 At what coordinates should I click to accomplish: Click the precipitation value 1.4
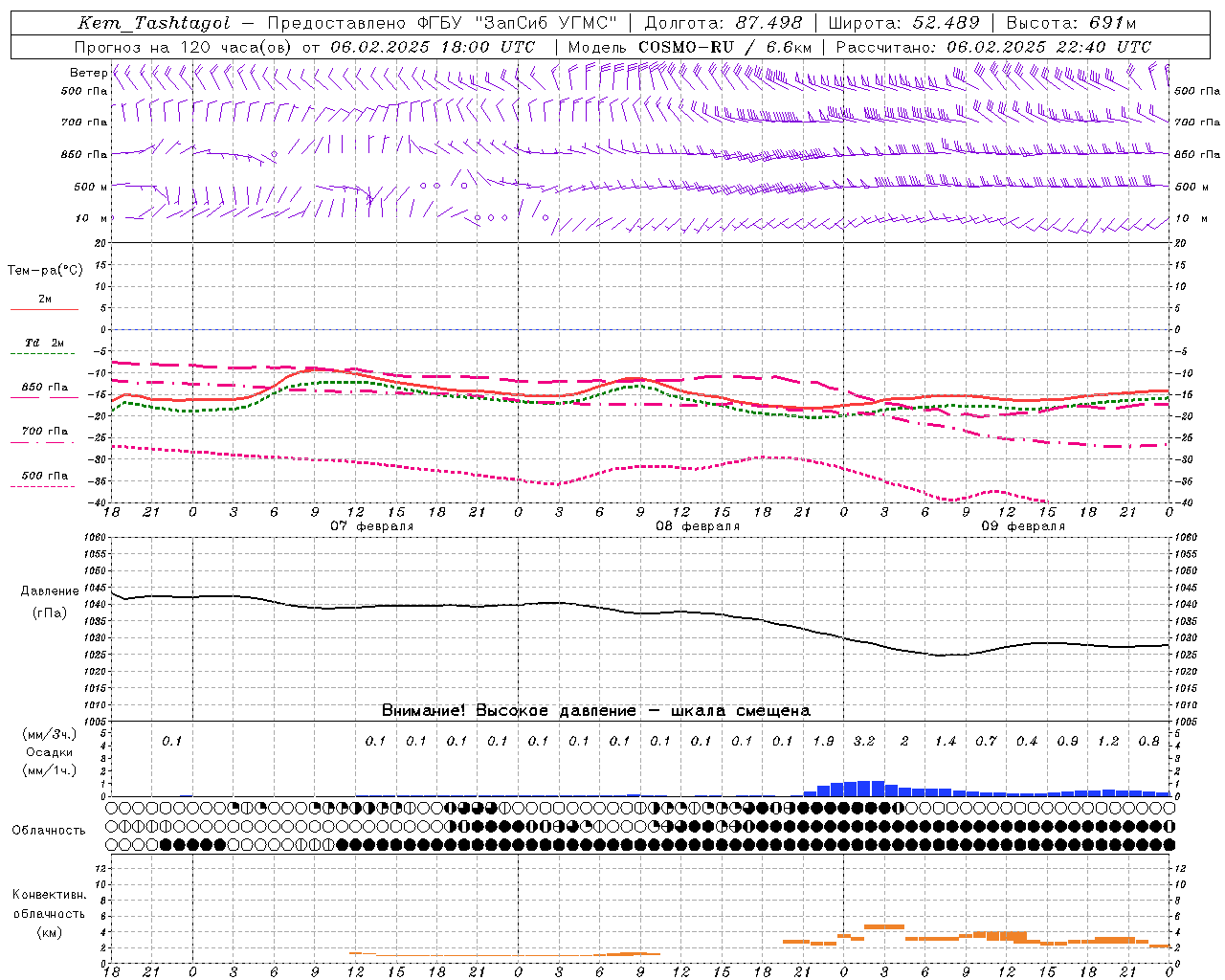click(x=946, y=741)
